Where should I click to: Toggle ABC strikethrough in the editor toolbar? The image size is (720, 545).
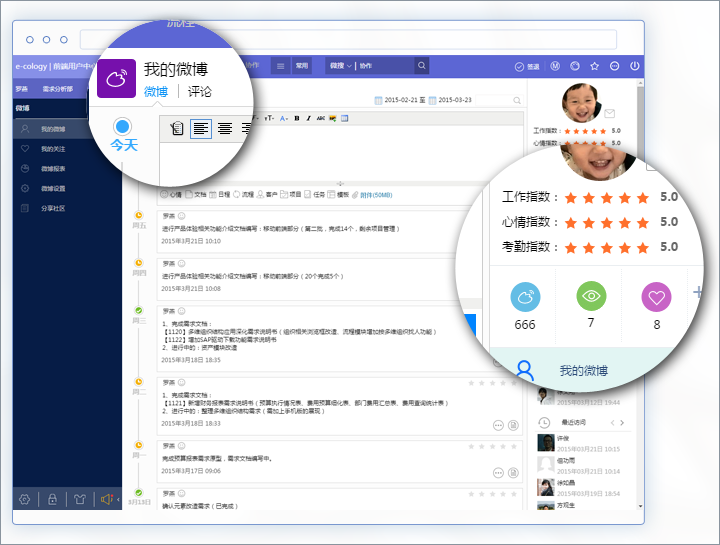(321, 118)
